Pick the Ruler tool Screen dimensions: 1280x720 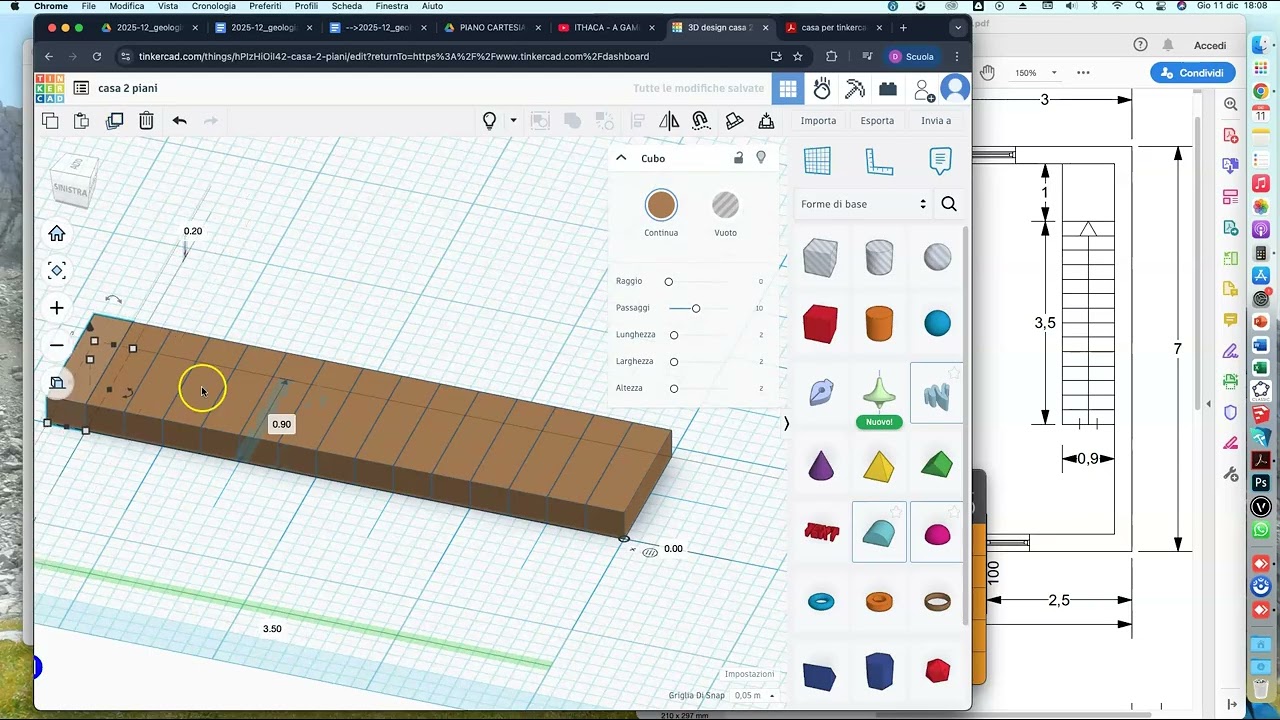tap(879, 161)
